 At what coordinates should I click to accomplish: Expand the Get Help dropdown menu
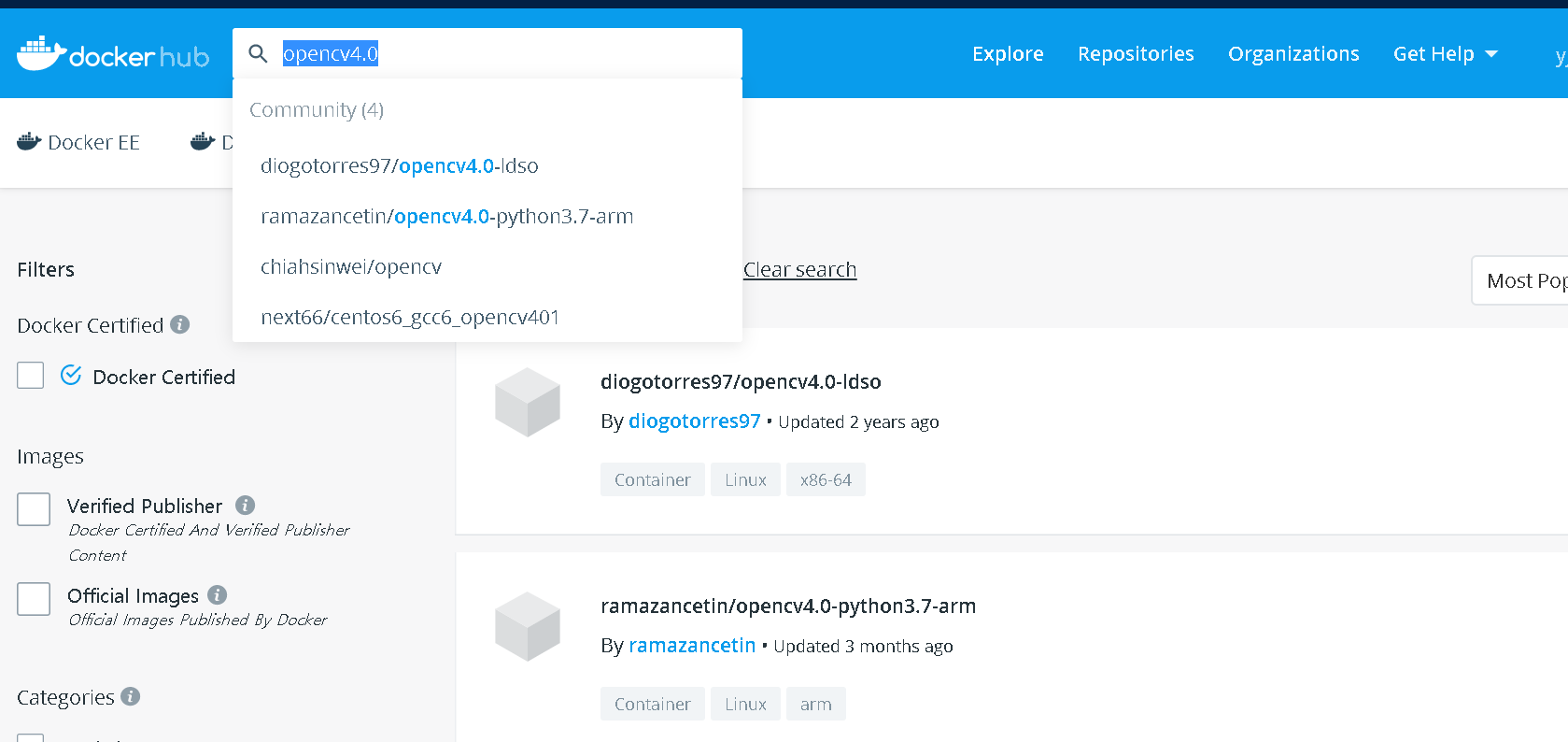pyautogui.click(x=1446, y=54)
